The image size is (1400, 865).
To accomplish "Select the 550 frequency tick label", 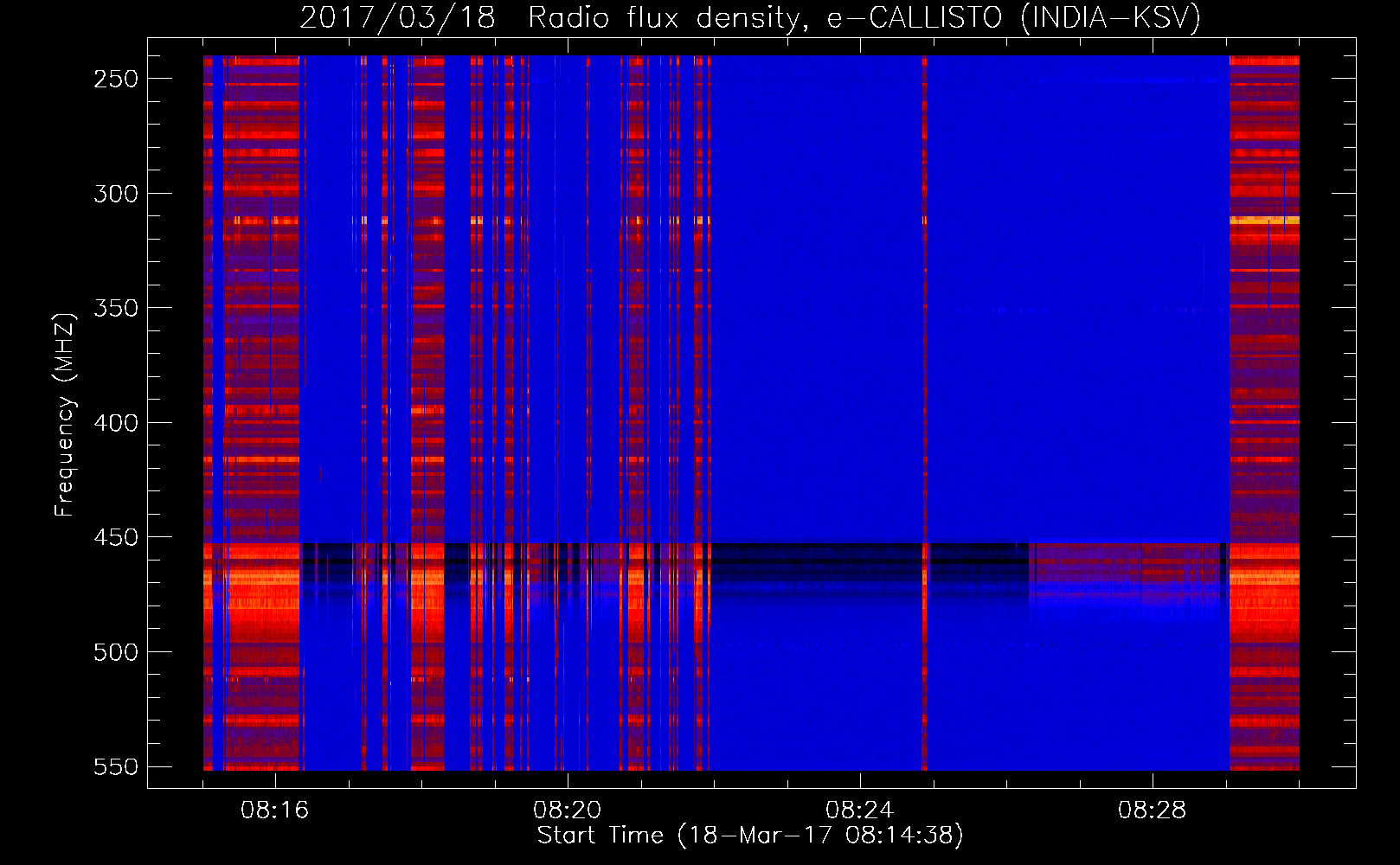I will (x=116, y=766).
